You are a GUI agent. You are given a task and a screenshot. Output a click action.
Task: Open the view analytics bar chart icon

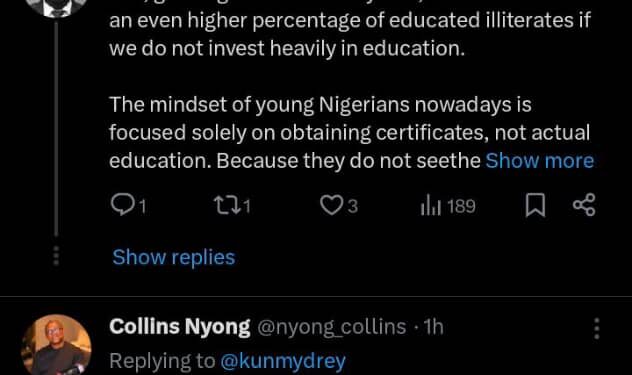430,205
